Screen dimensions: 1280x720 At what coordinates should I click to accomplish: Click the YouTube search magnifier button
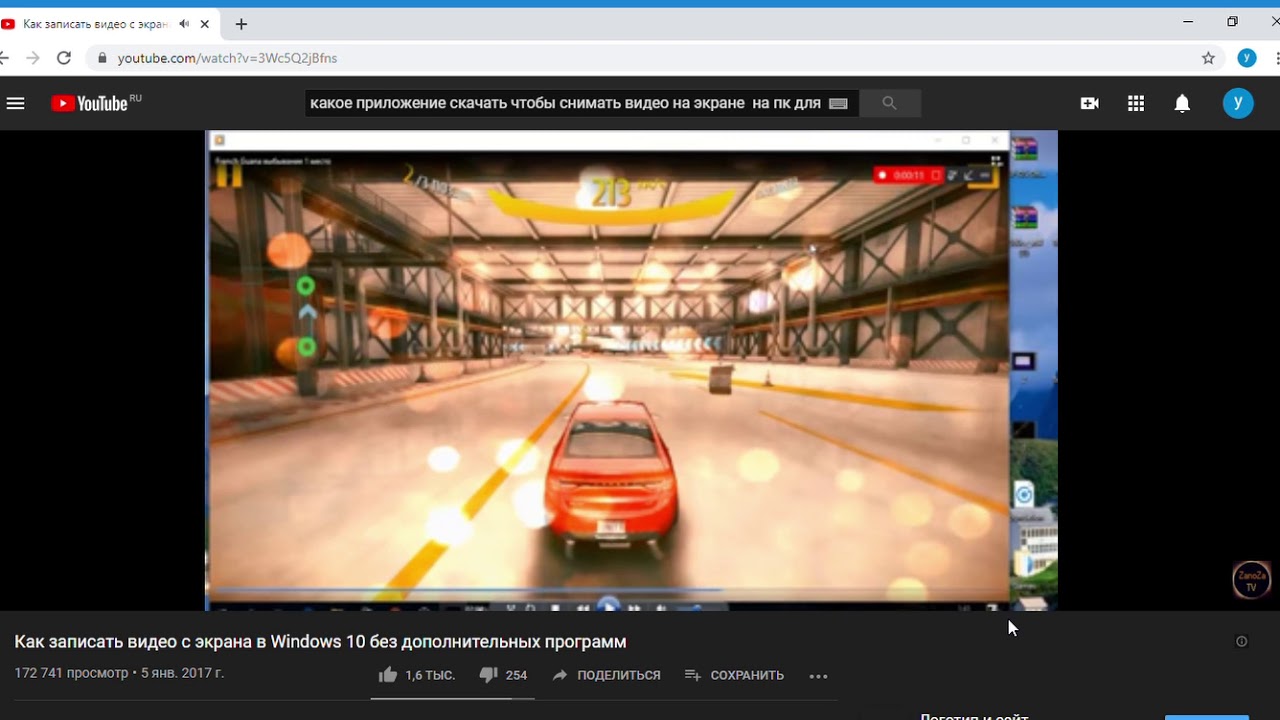coord(889,103)
